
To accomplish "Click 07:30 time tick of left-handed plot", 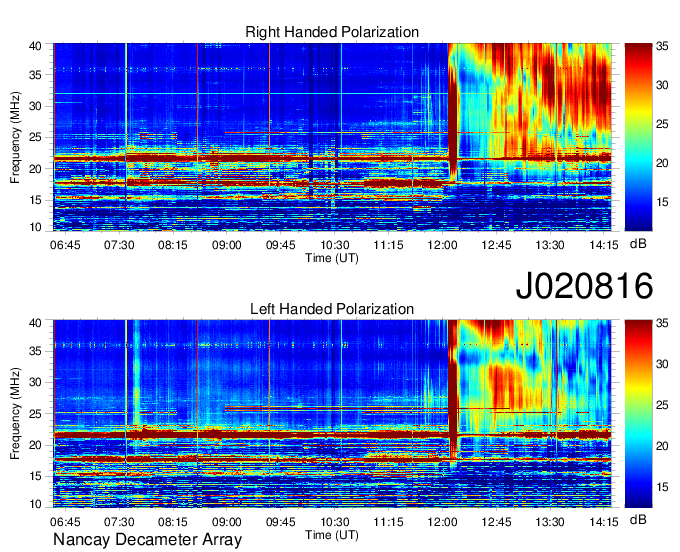I will pyautogui.click(x=119, y=521).
